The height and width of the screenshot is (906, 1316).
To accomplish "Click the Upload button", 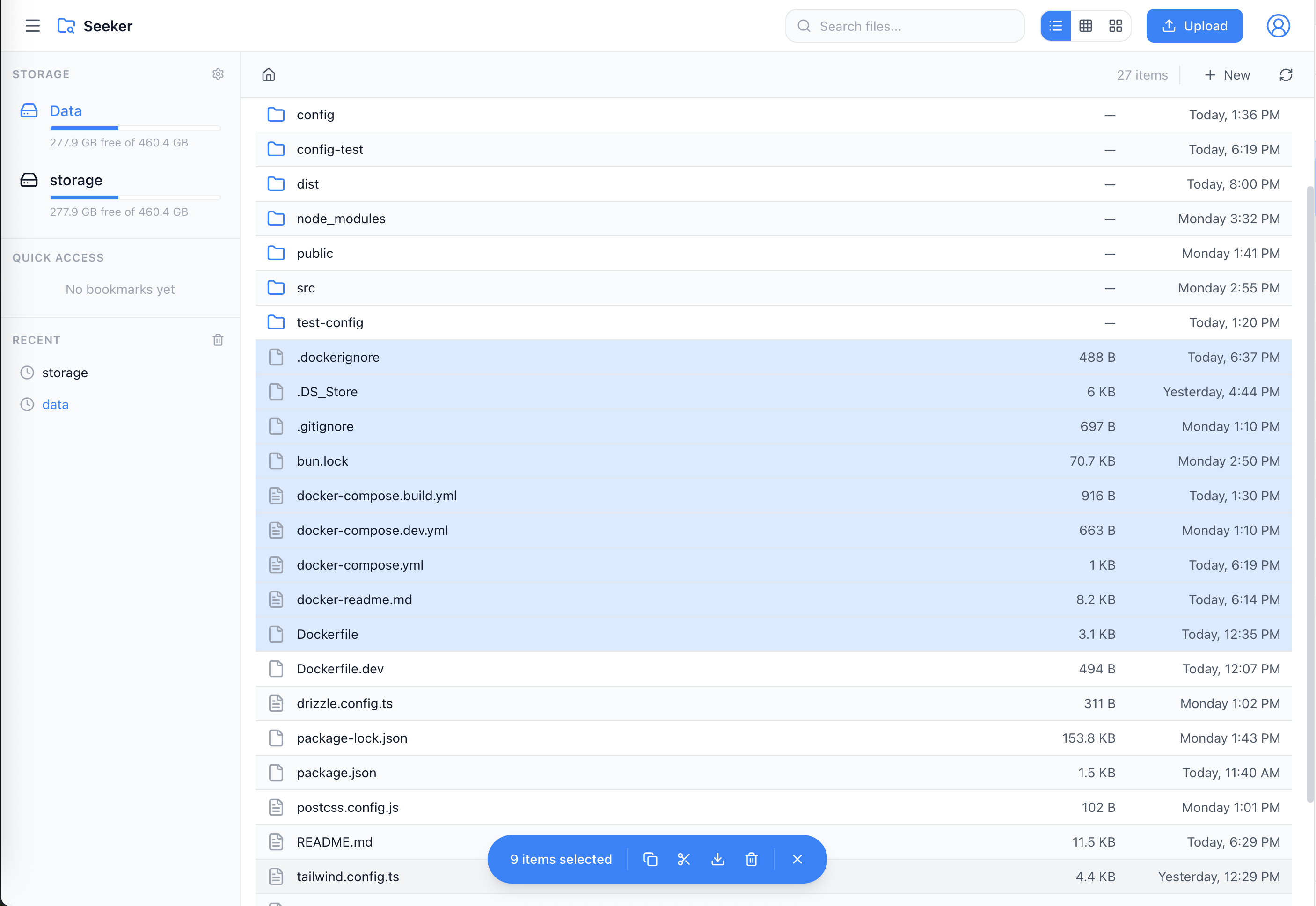I will pos(1194,26).
